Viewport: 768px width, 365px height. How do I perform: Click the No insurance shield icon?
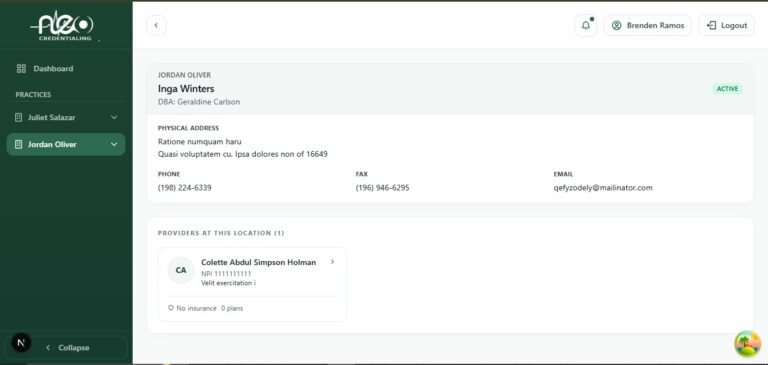click(171, 308)
